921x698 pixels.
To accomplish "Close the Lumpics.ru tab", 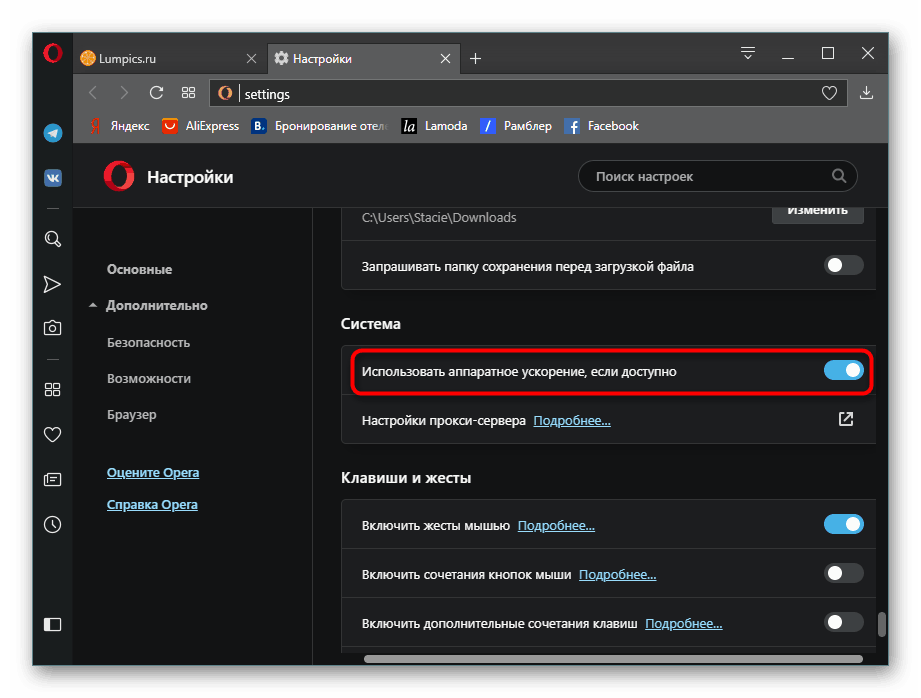I will (x=251, y=59).
